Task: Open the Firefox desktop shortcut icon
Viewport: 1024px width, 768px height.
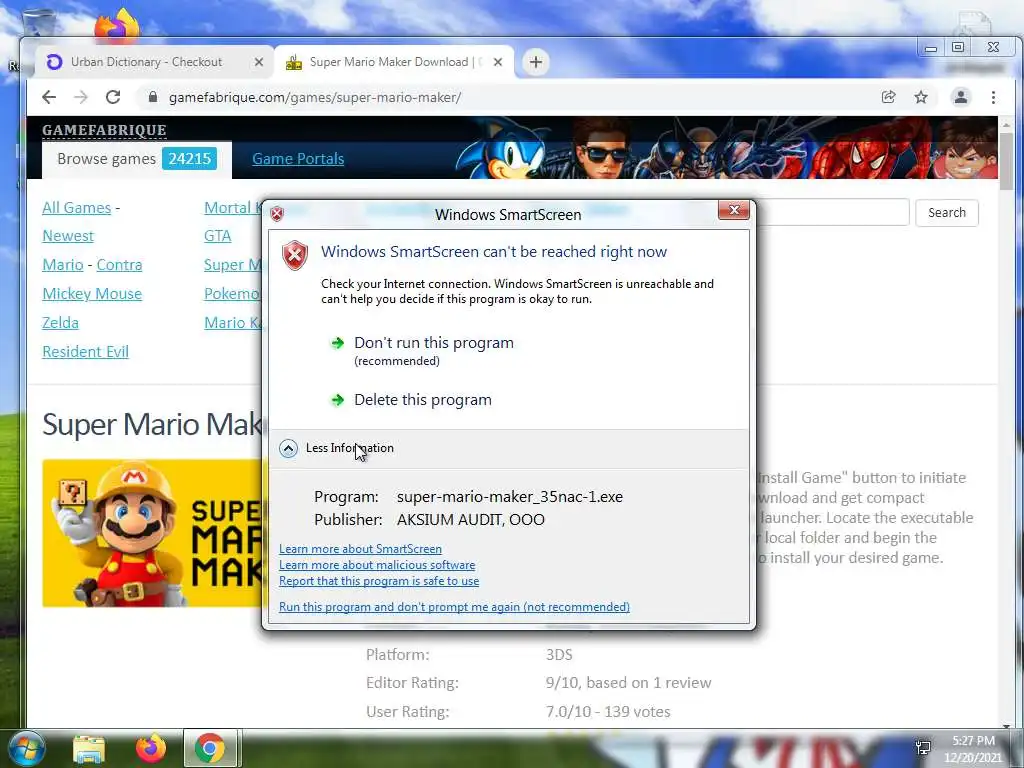Action: (x=117, y=26)
